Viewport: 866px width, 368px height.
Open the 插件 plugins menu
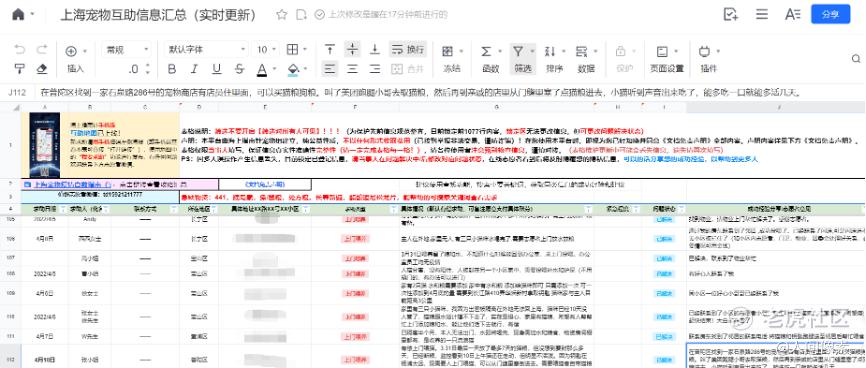click(708, 59)
